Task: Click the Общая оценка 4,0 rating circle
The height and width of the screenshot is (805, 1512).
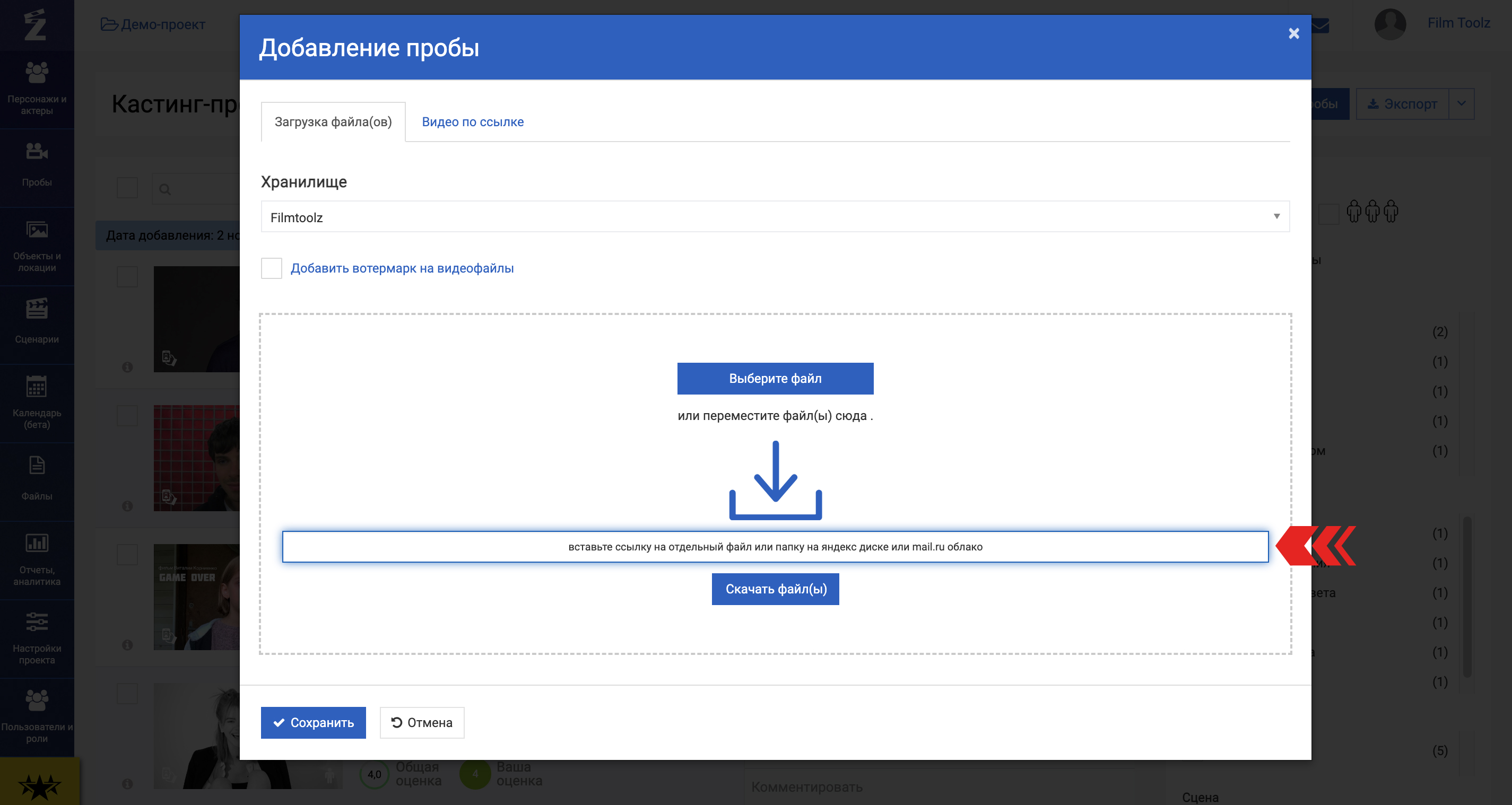Action: [375, 774]
